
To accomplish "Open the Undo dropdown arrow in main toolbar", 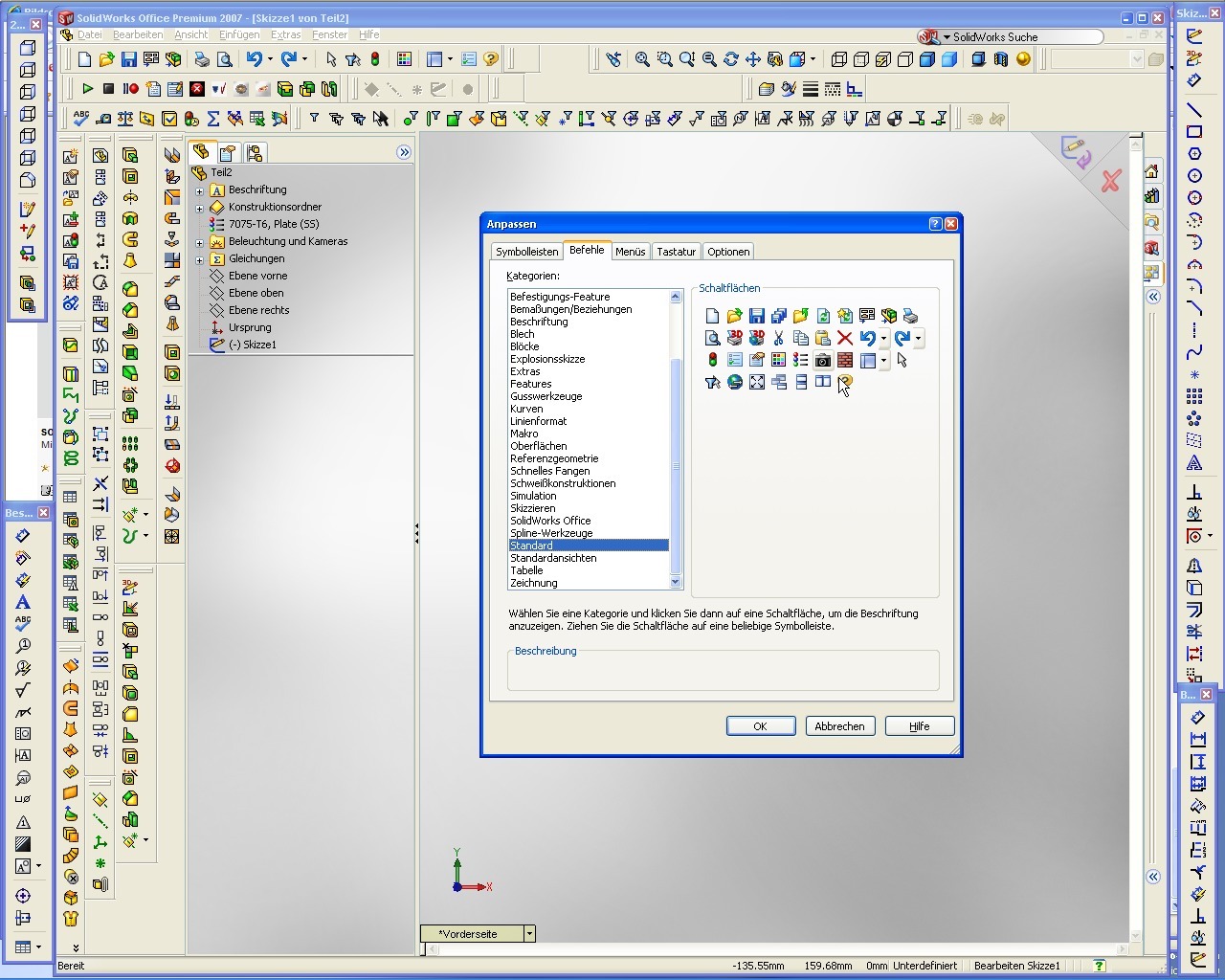I will [x=270, y=59].
